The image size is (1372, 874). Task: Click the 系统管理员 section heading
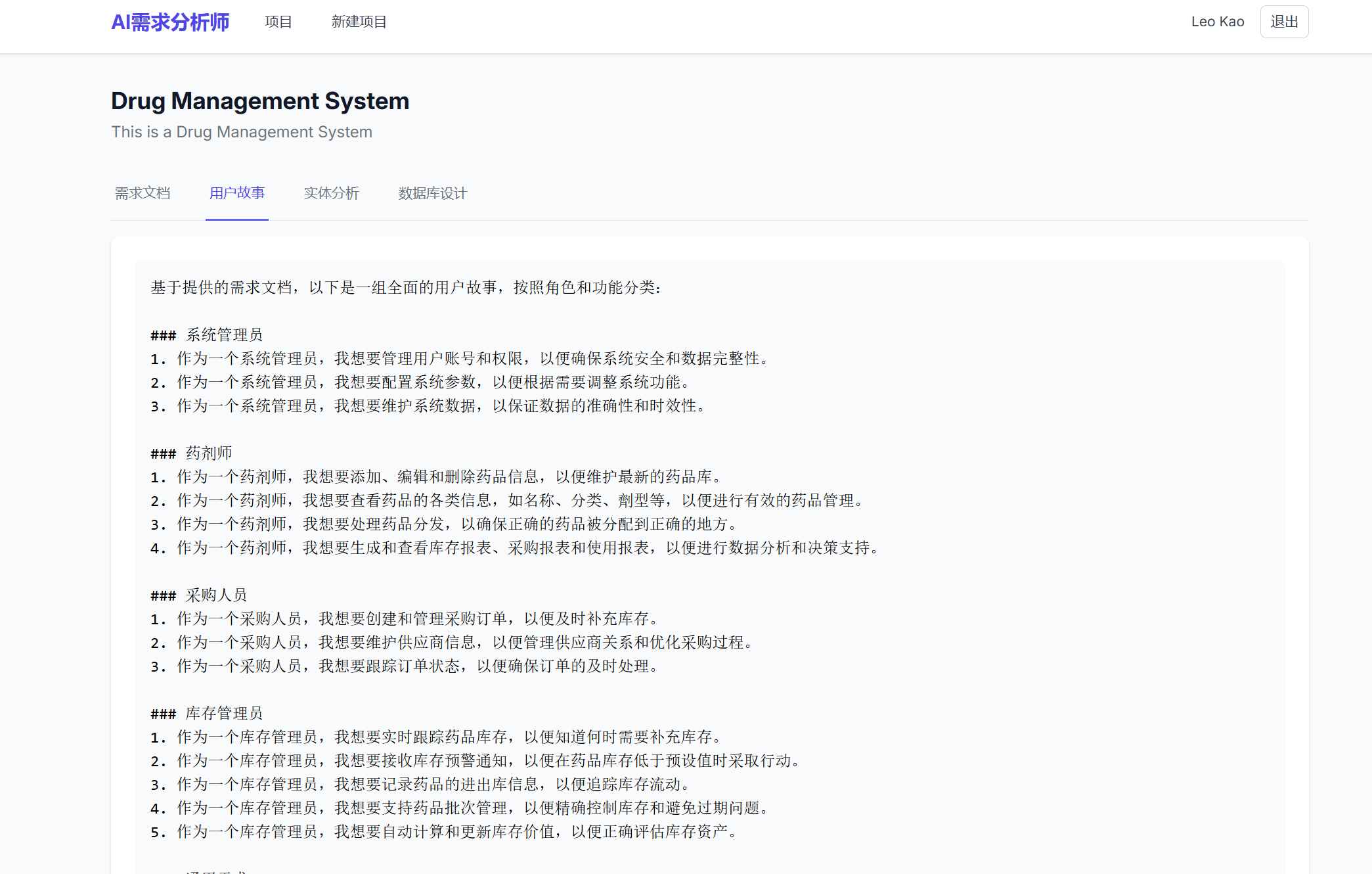(223, 335)
